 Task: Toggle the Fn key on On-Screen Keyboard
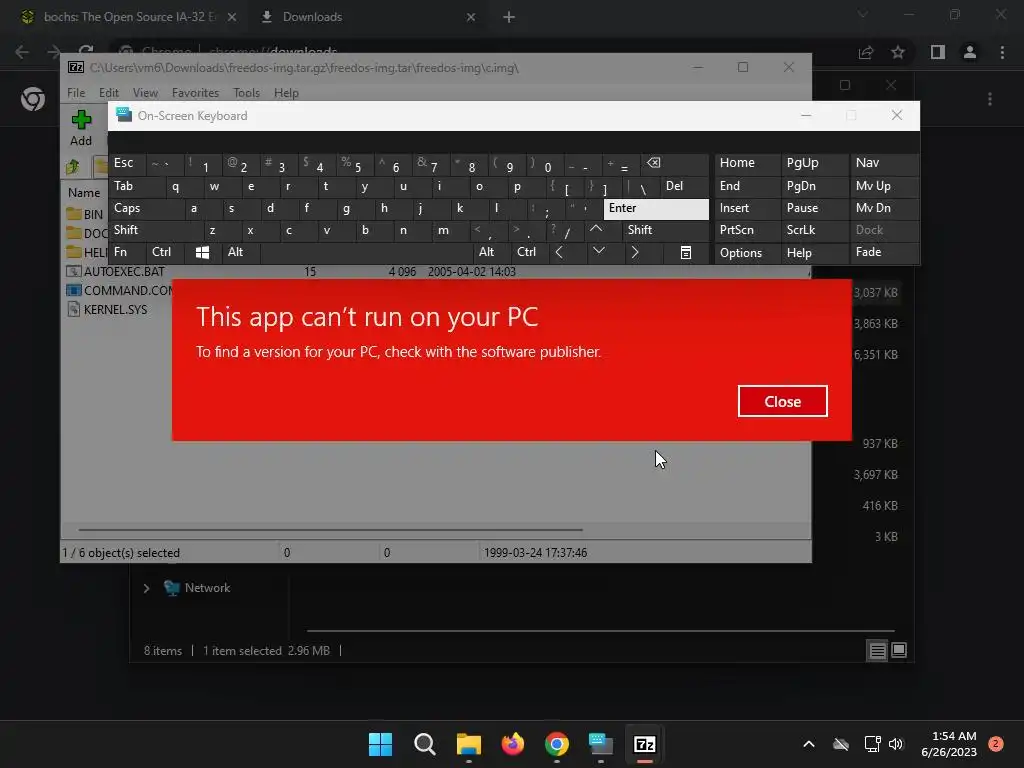pos(127,252)
